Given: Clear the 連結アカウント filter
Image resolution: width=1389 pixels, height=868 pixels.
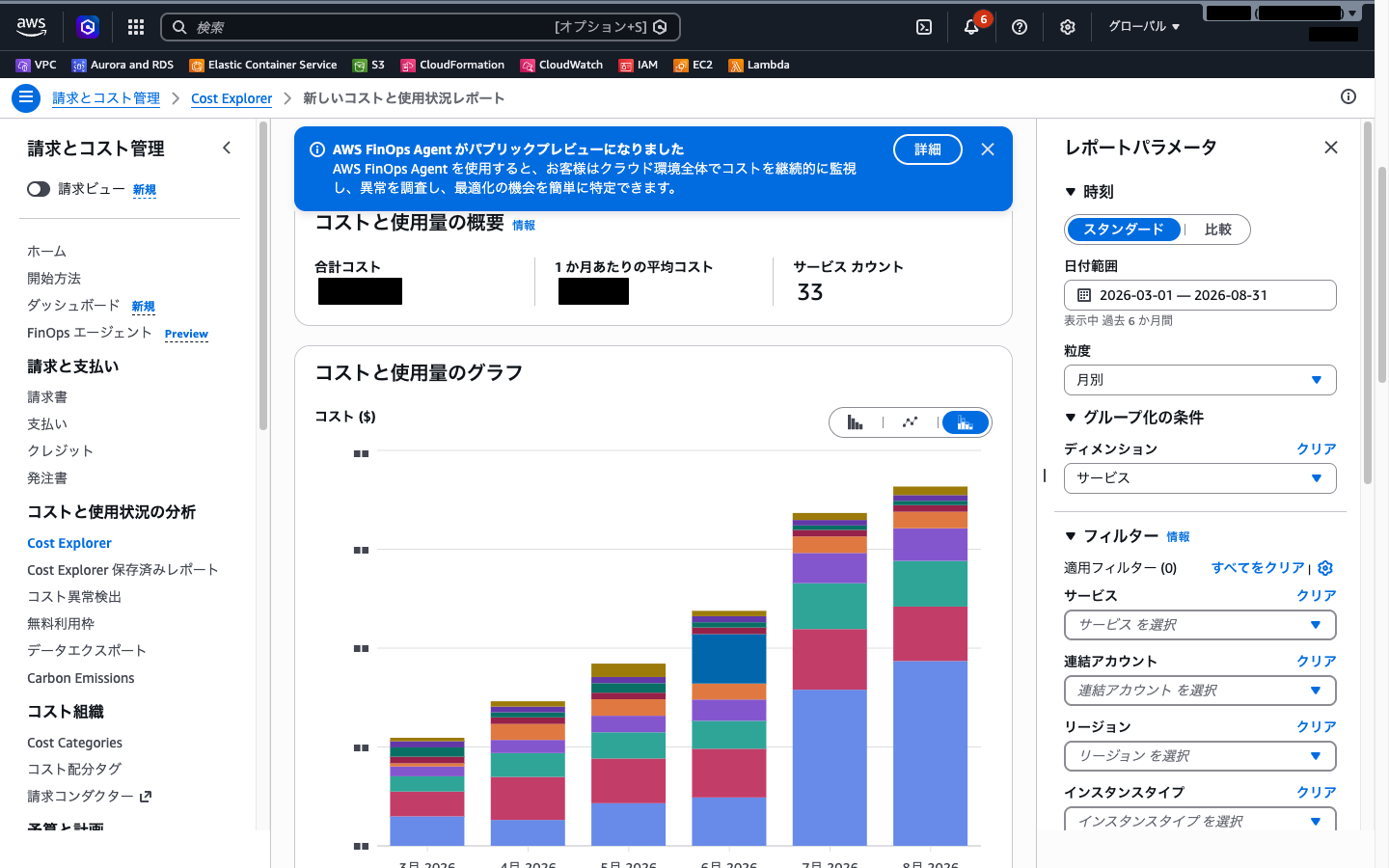Looking at the screenshot, I should pyautogui.click(x=1317, y=662).
